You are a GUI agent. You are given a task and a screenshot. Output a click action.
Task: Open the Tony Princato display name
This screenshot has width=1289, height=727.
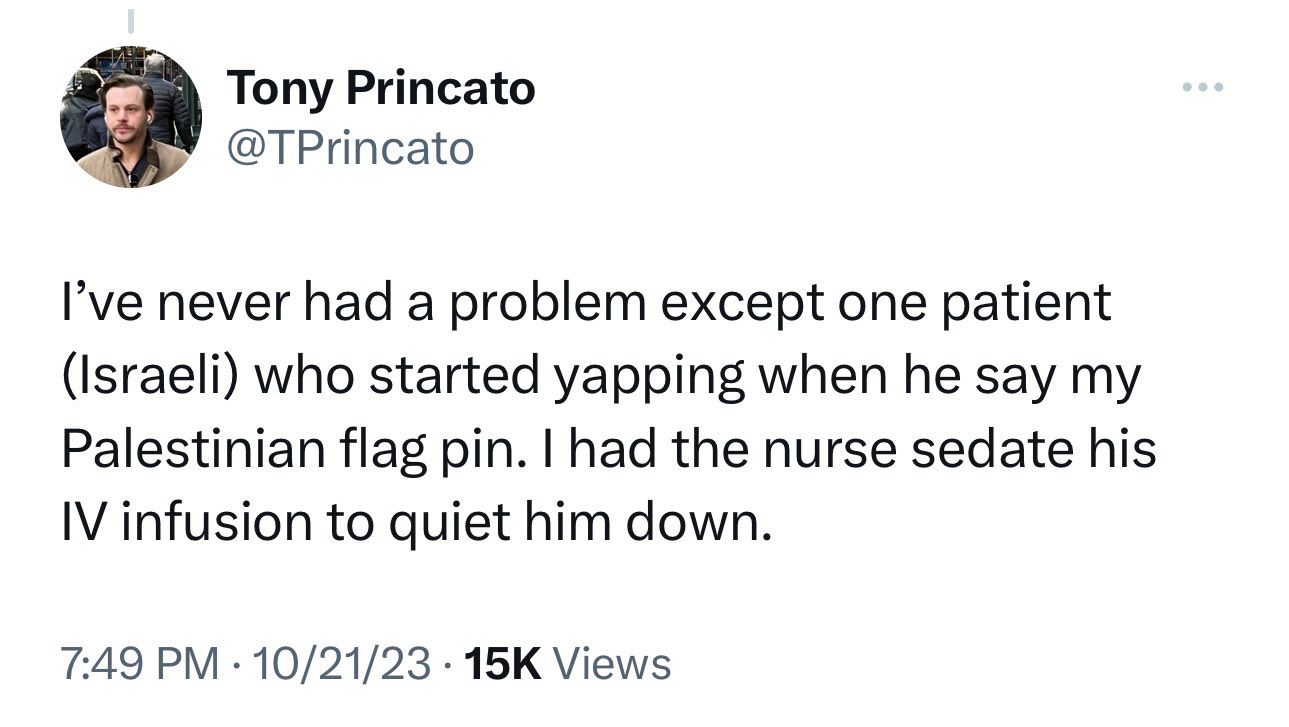[x=381, y=89]
